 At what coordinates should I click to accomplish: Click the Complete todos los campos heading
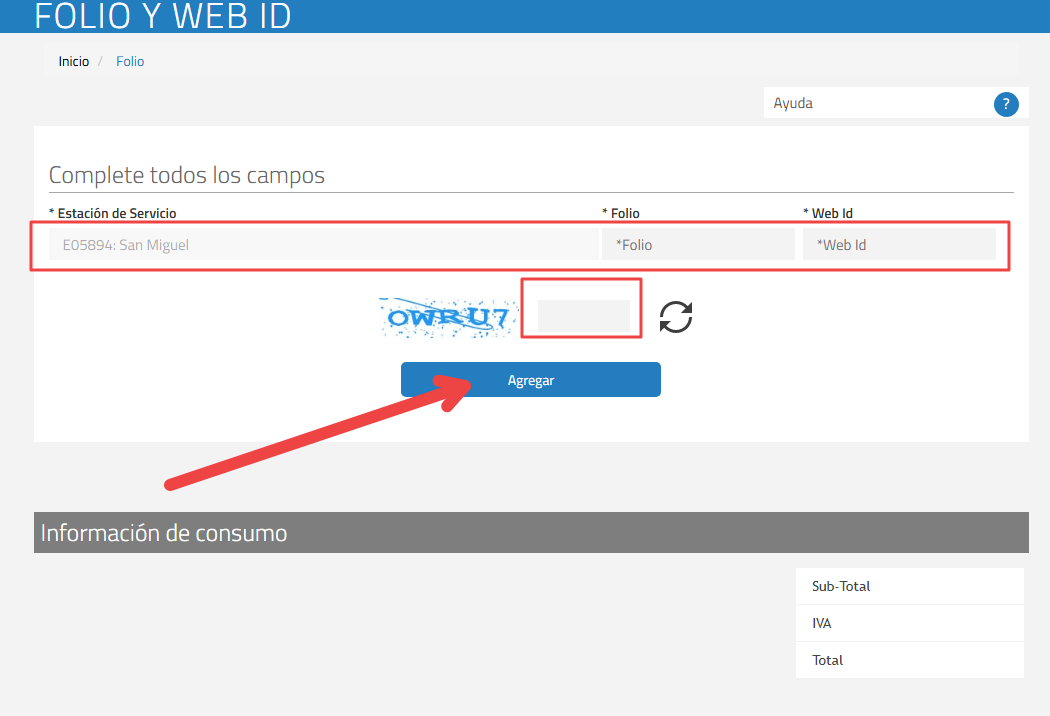187,175
